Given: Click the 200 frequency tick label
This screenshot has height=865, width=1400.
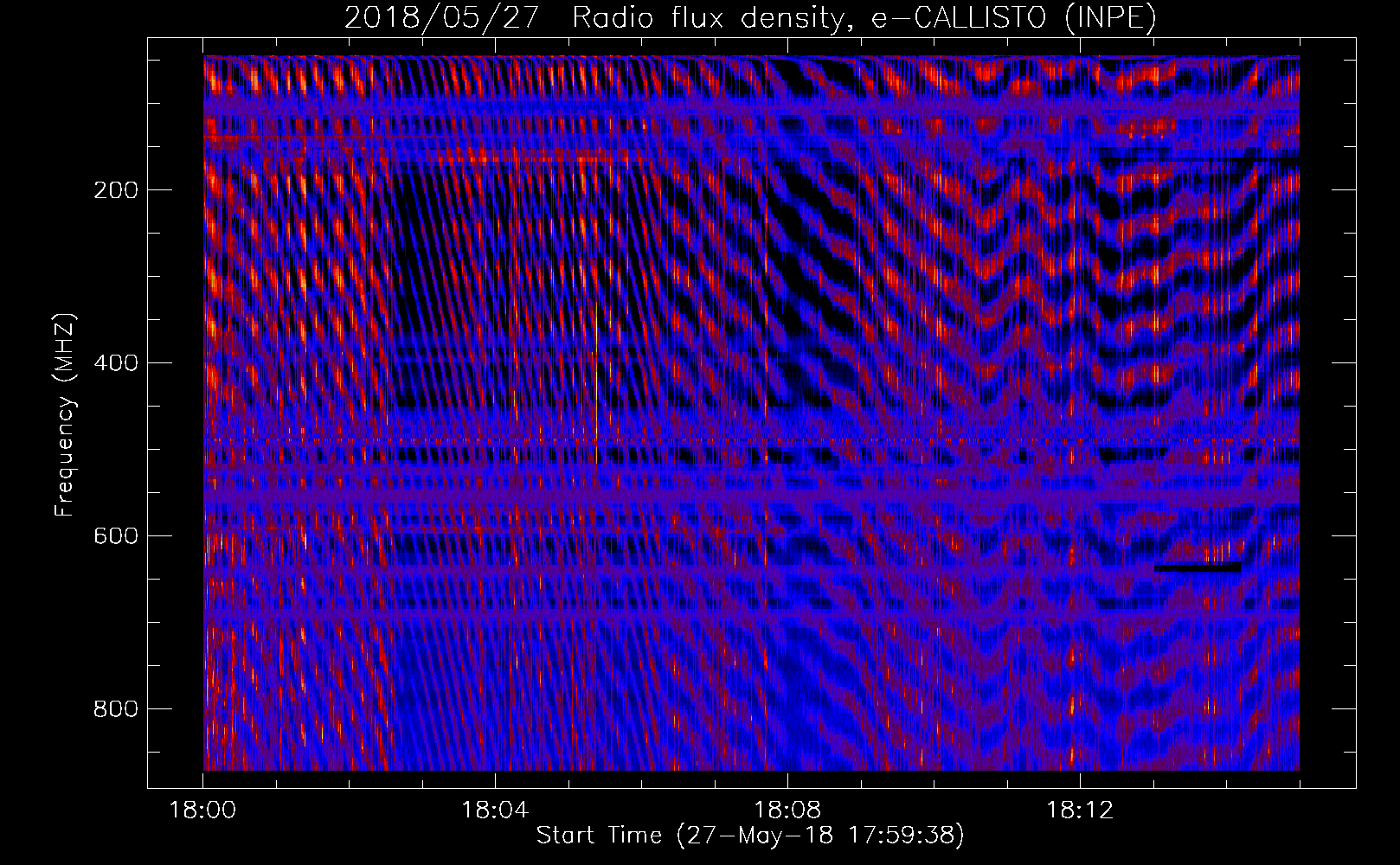Looking at the screenshot, I should pyautogui.click(x=116, y=189).
